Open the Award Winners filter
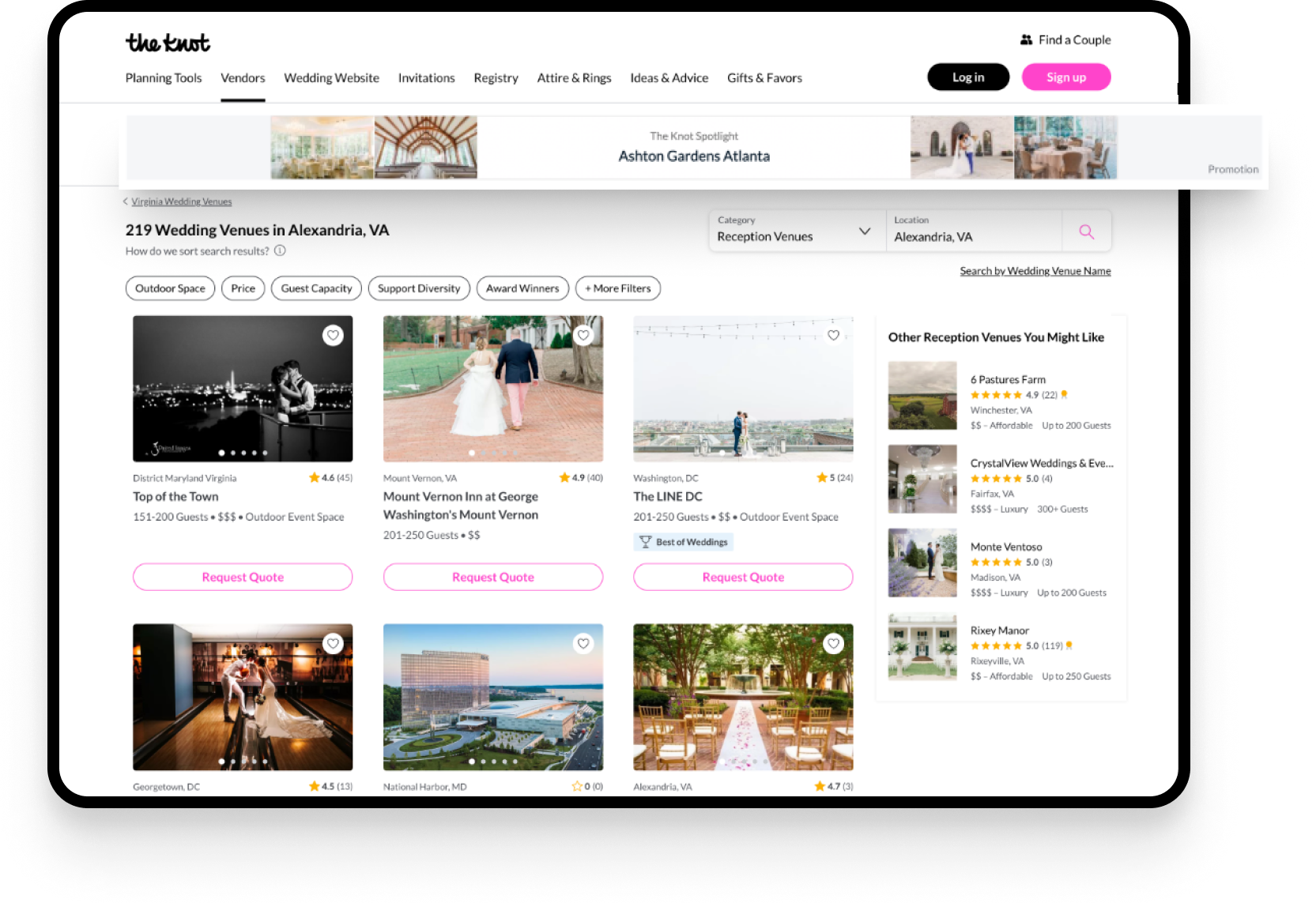The image size is (1316, 903). coord(522,288)
